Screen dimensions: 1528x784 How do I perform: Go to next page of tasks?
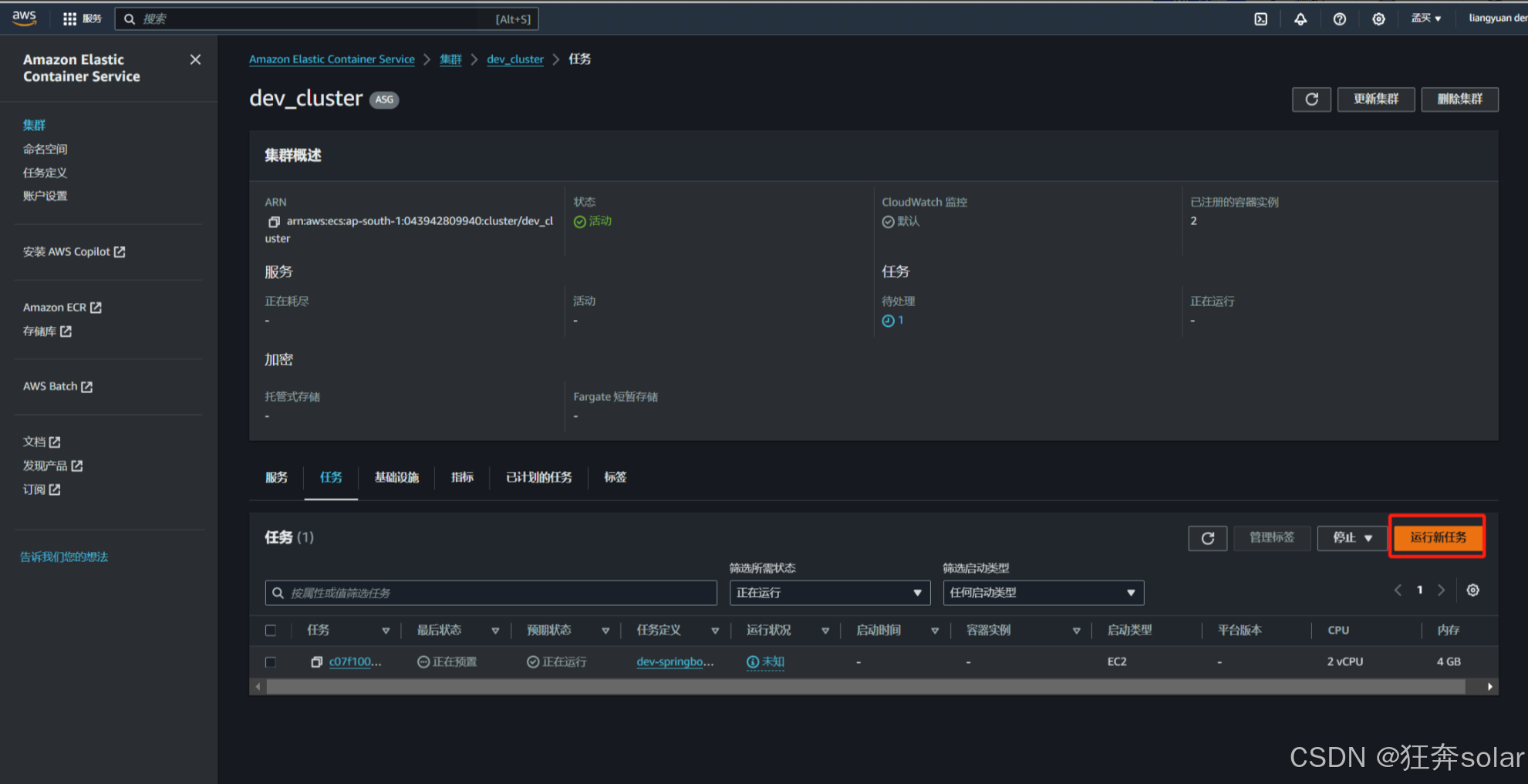(1441, 591)
